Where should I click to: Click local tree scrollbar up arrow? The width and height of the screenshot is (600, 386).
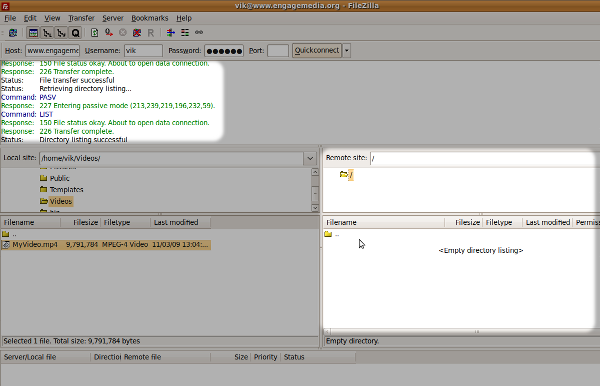[x=315, y=172]
